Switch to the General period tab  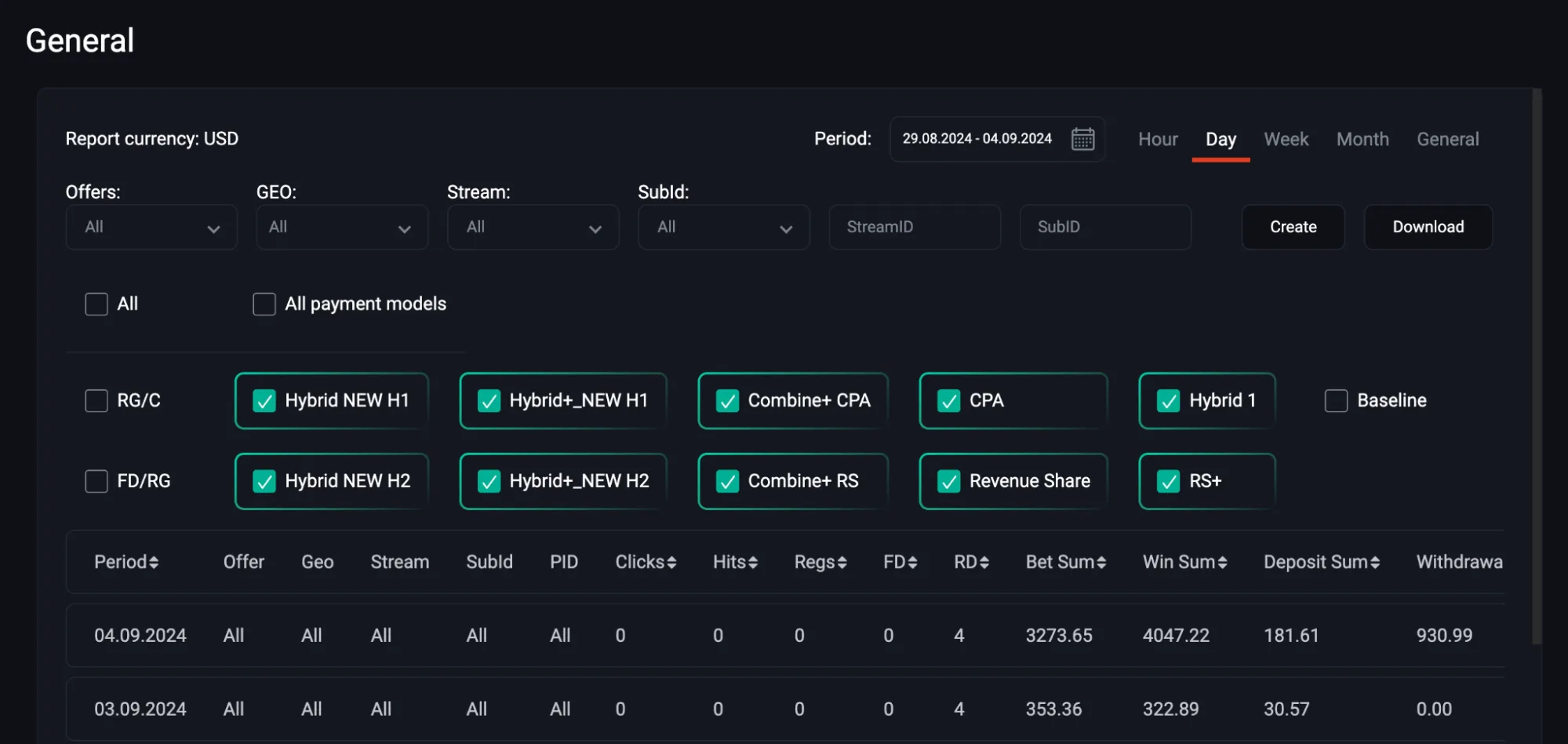[1447, 139]
